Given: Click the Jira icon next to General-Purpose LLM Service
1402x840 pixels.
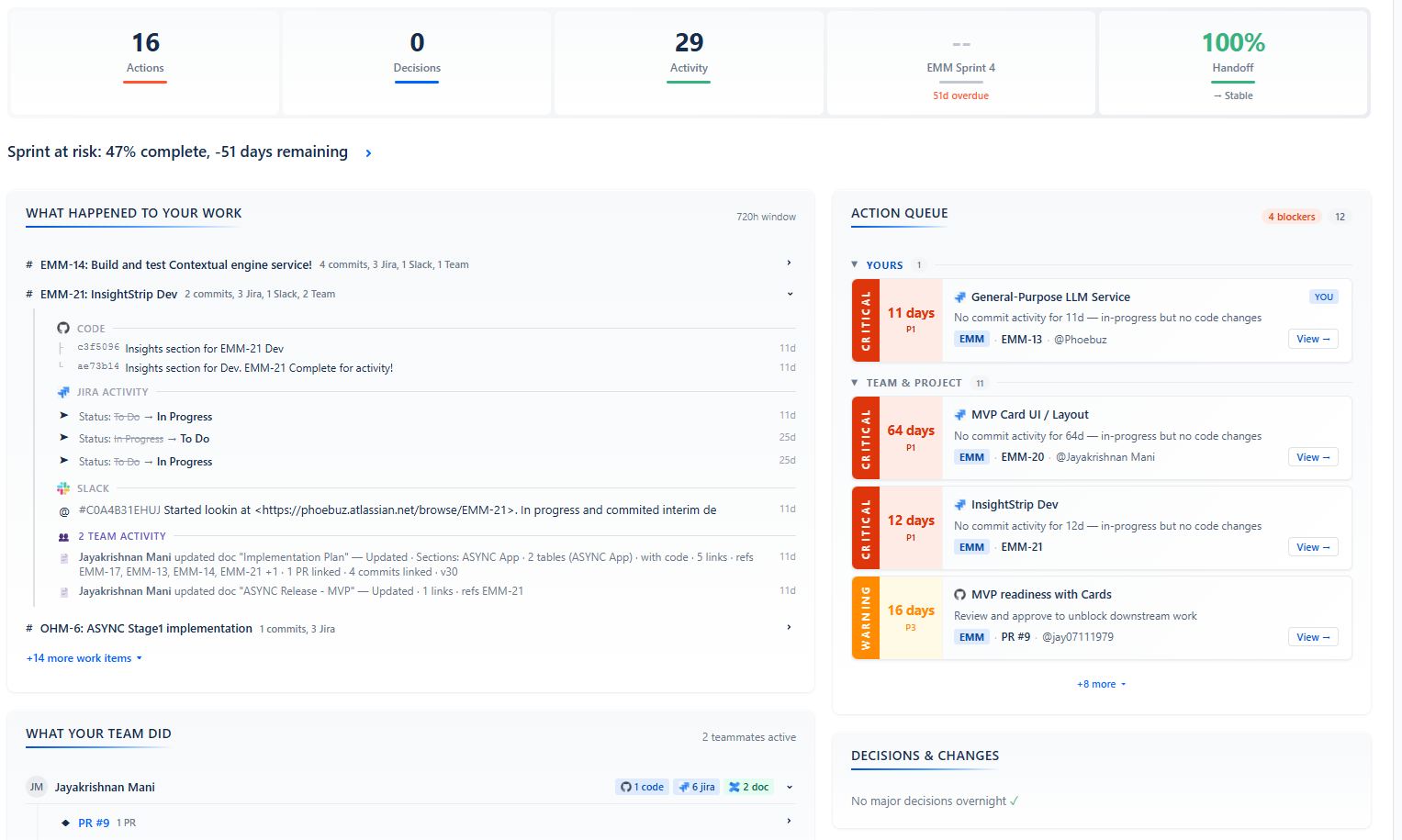Looking at the screenshot, I should [960, 297].
